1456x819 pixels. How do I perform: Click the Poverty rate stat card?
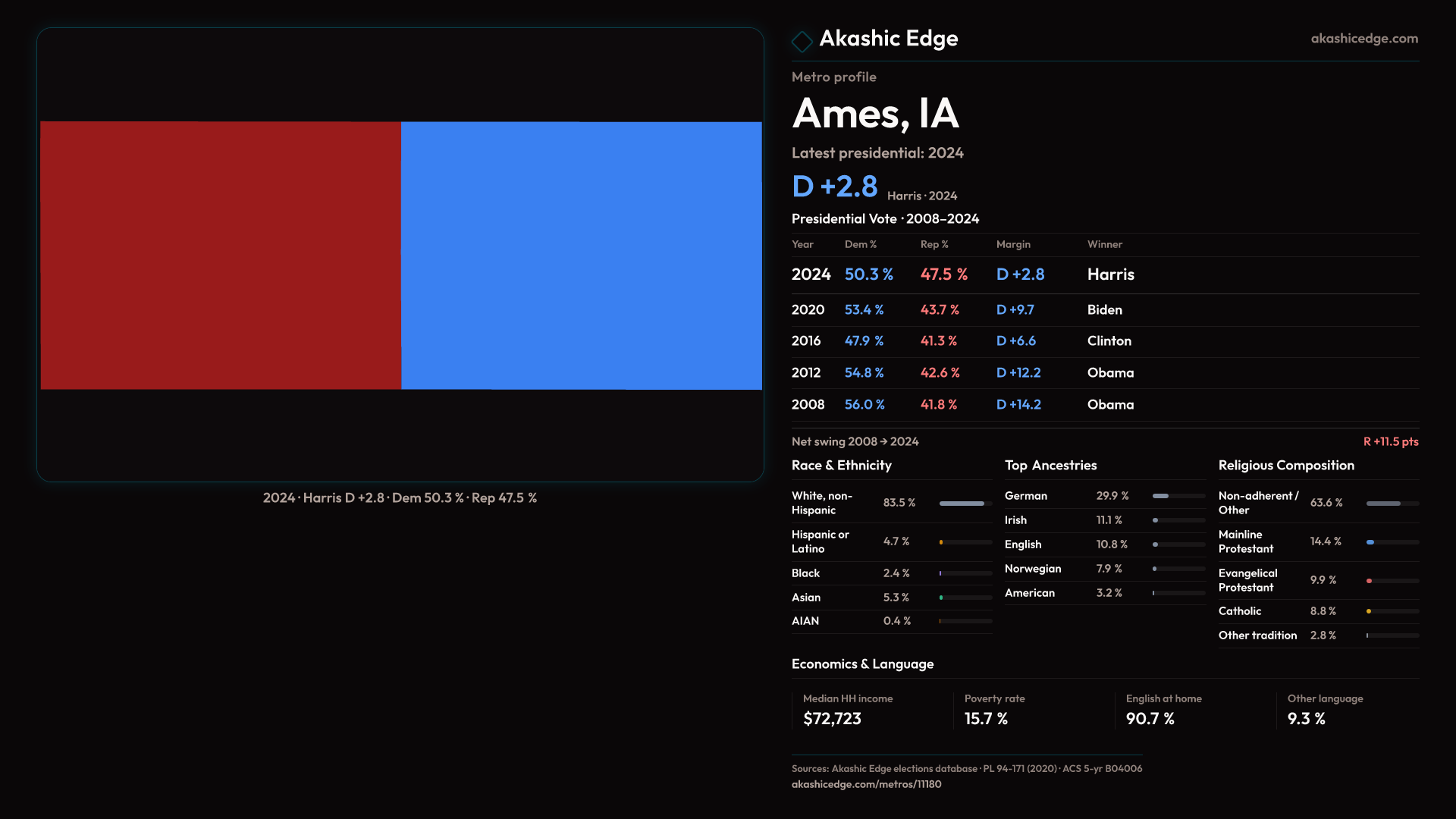coord(1032,710)
